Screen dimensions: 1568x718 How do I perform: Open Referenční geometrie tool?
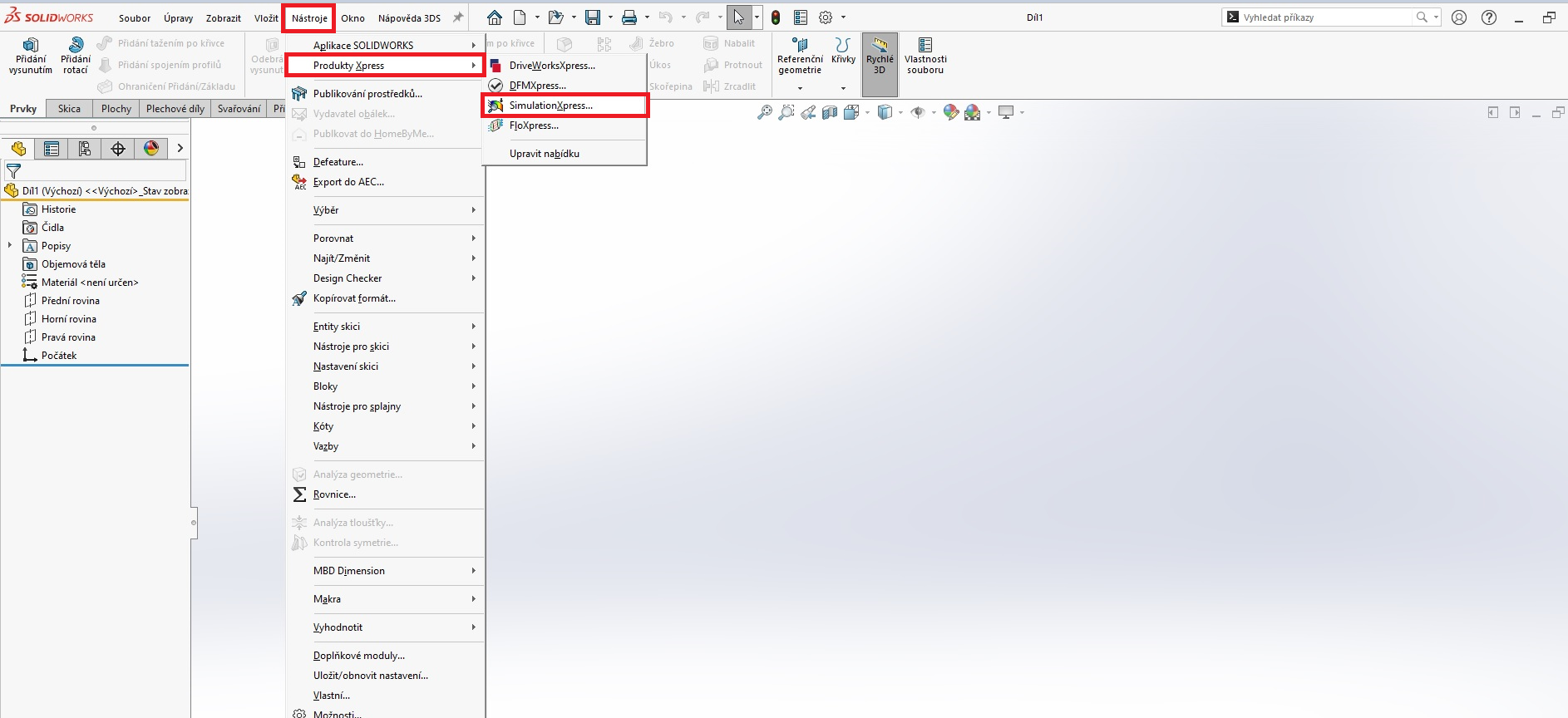point(800,57)
